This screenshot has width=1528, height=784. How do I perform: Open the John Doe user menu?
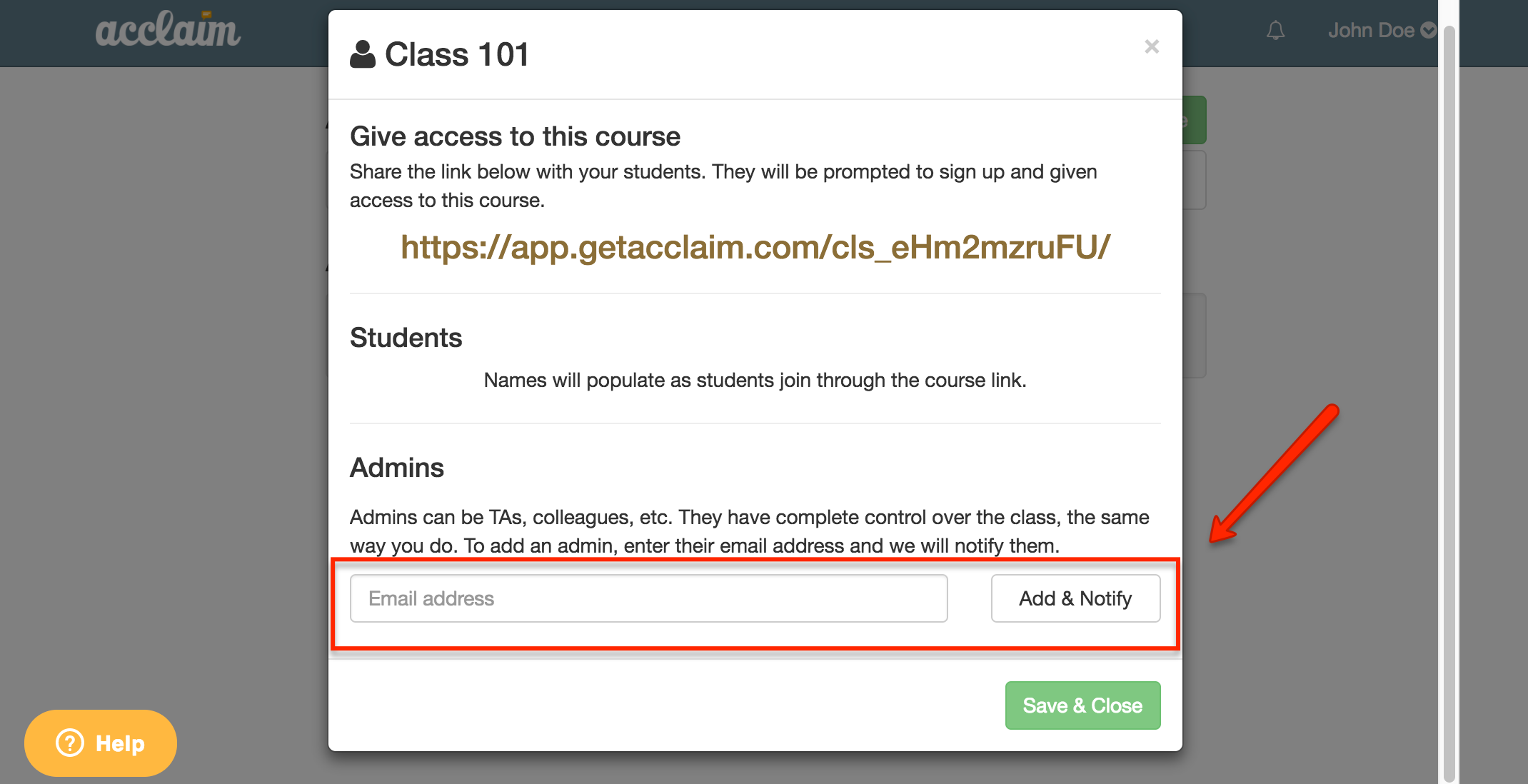pos(1381,31)
